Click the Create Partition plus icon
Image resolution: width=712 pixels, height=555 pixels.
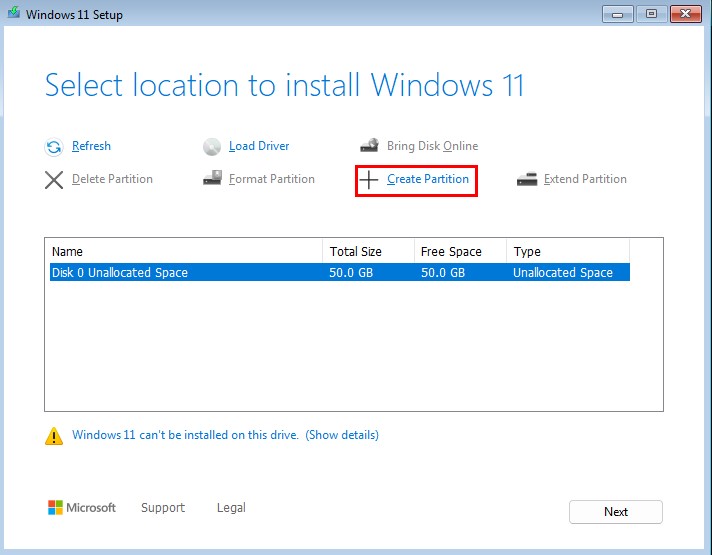[370, 180]
